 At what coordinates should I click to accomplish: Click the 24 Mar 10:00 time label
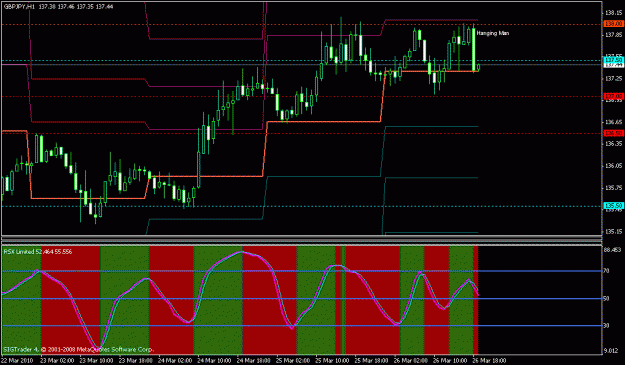215,361
